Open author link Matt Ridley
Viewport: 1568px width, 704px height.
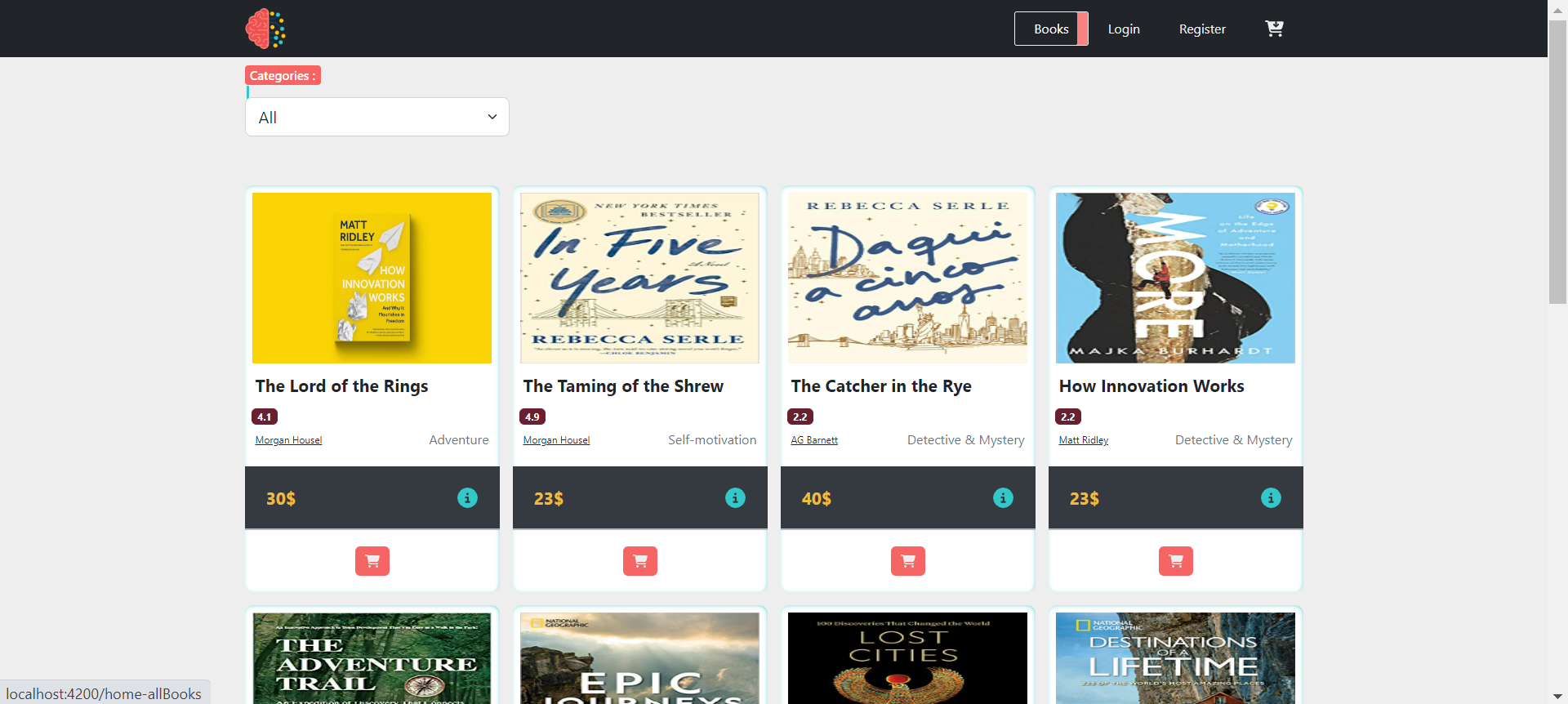coord(1084,440)
